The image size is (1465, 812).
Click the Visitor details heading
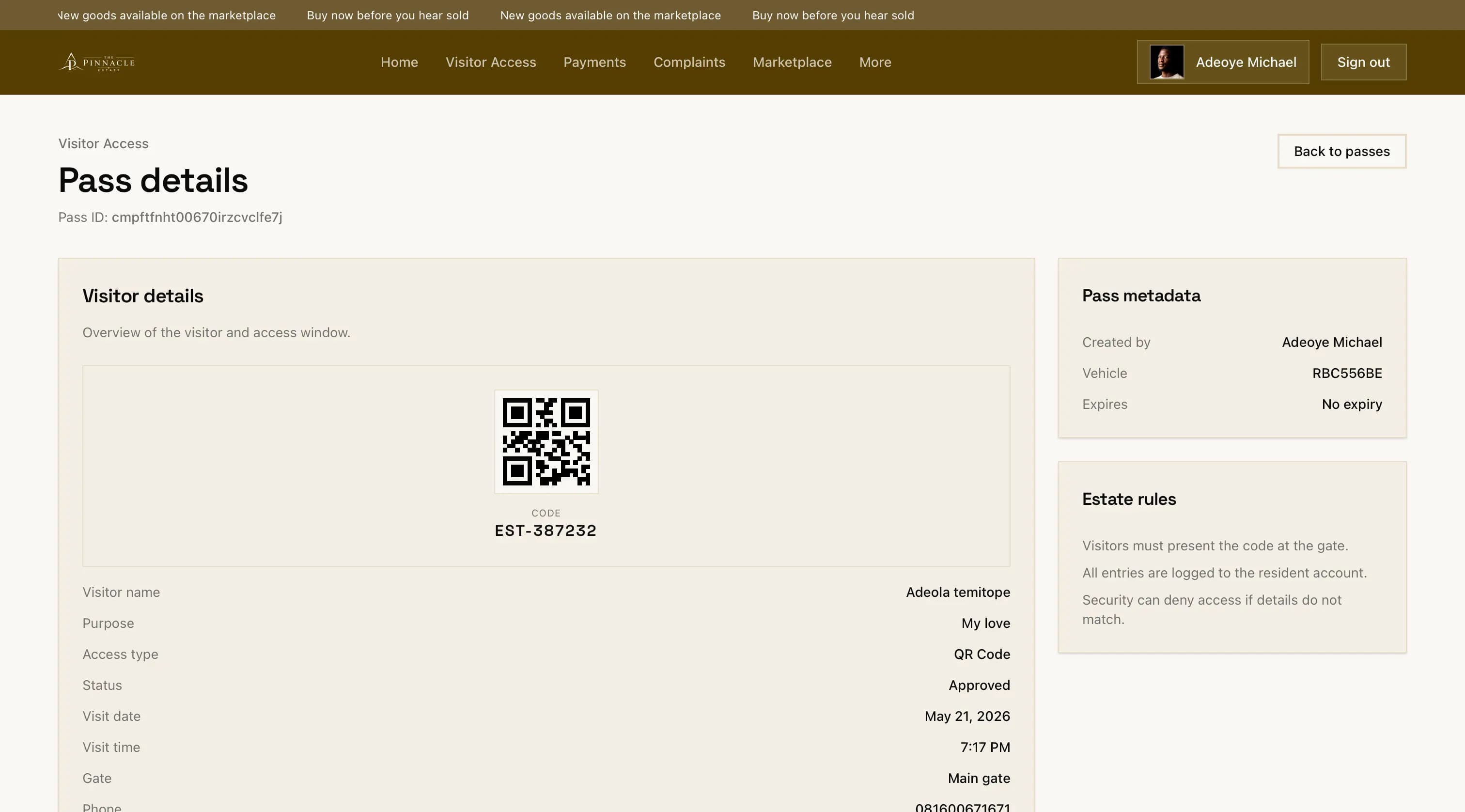pyautogui.click(x=143, y=296)
